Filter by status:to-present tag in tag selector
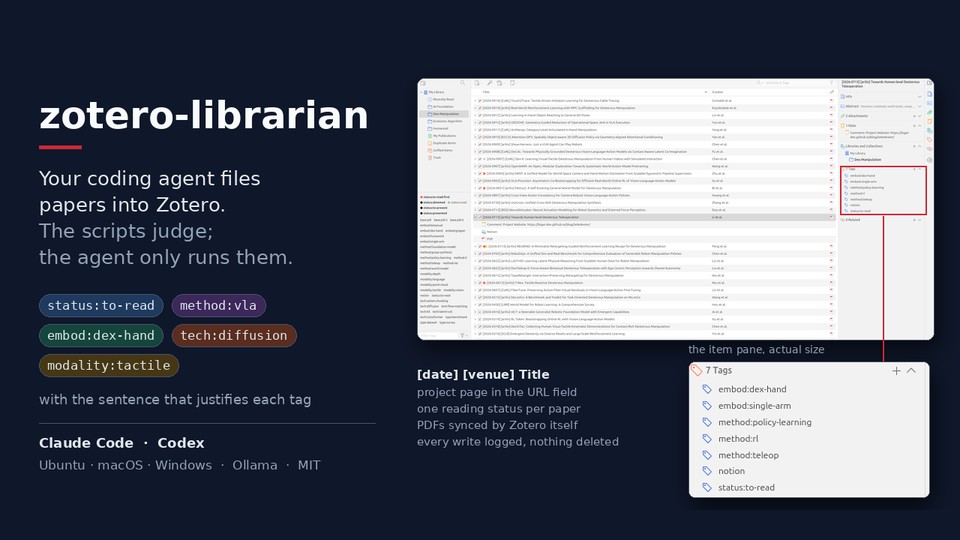Screen dimensions: 960x540 (x=433, y=208)
